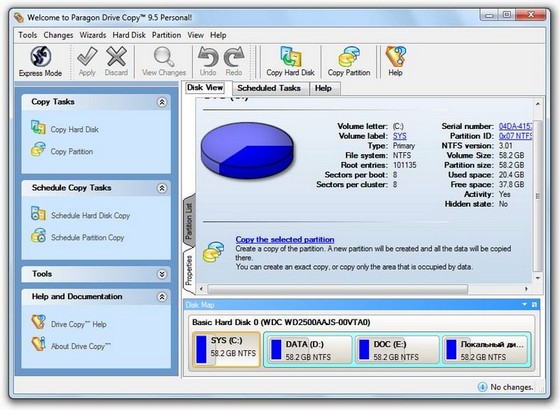560x410 pixels.
Task: Open the Wizards menu
Action: coord(93,35)
